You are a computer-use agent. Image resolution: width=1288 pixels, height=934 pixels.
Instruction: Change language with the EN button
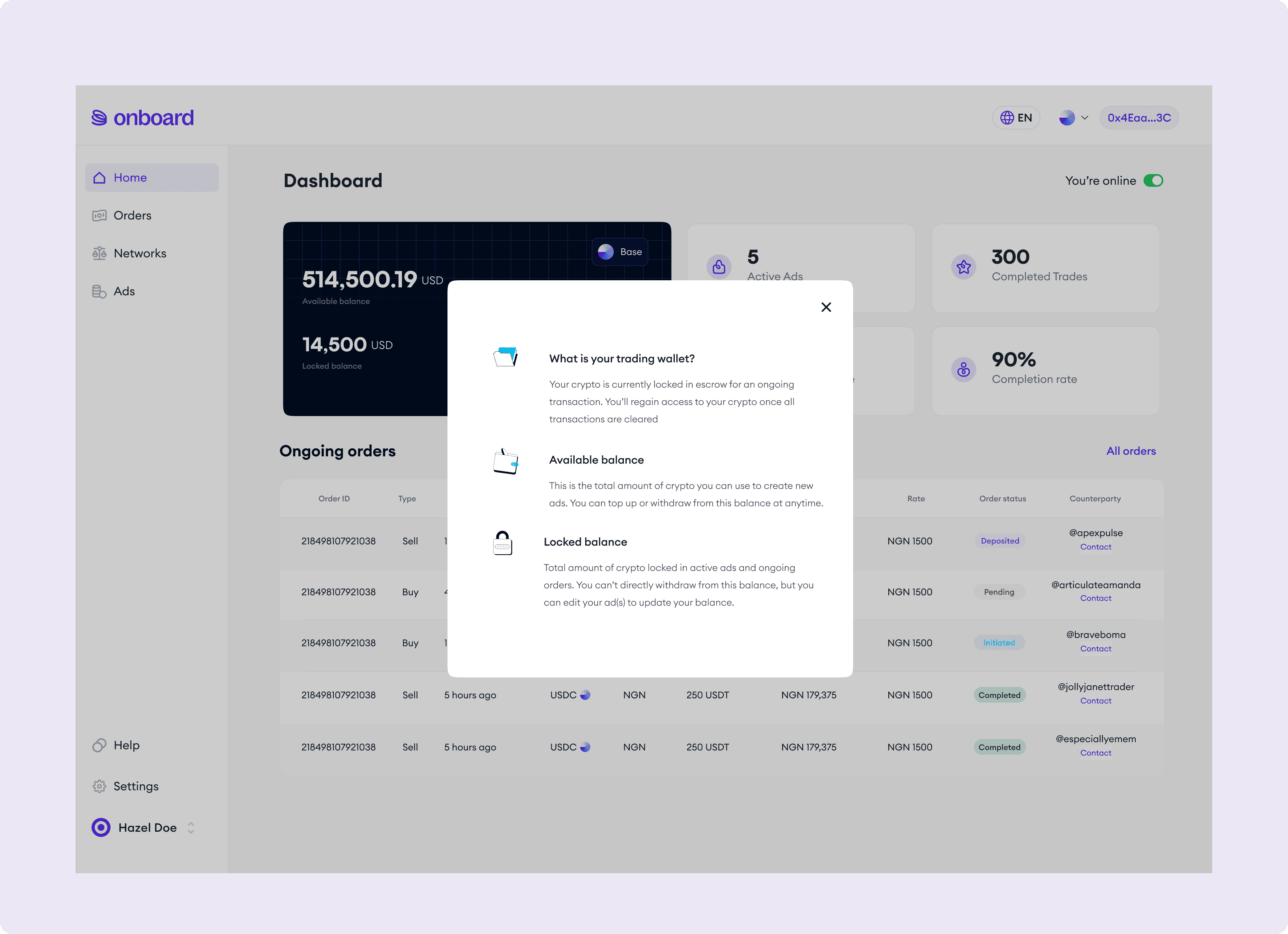click(x=1016, y=118)
